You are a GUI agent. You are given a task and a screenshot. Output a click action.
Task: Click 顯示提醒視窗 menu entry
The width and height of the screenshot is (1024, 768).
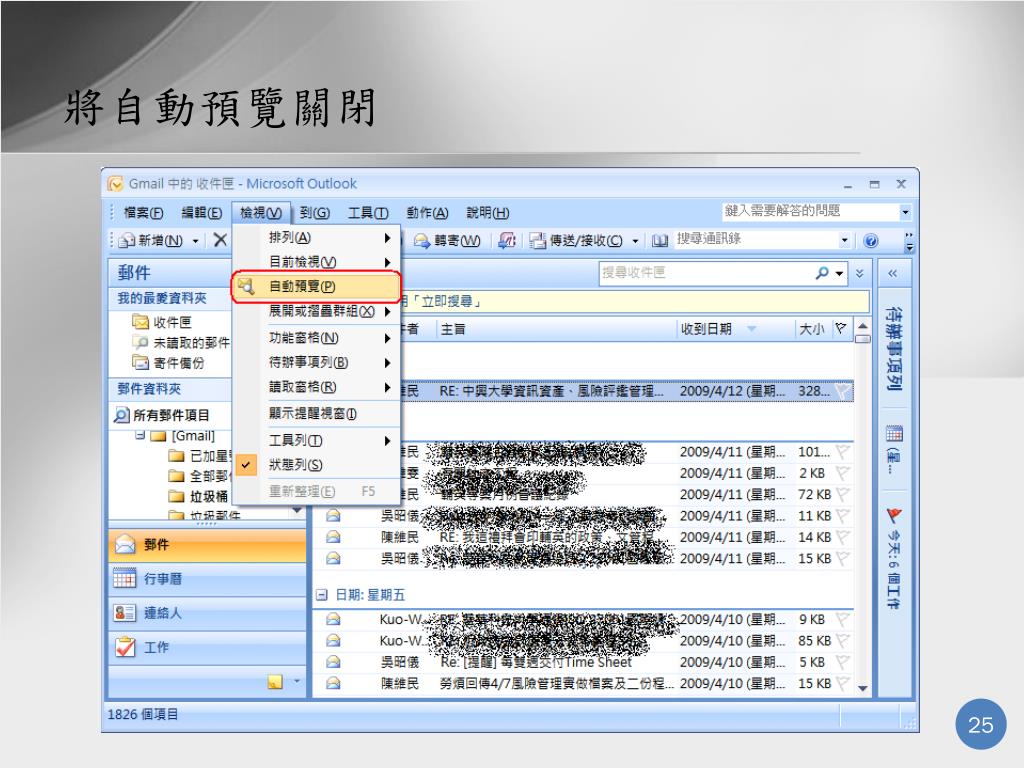316,414
